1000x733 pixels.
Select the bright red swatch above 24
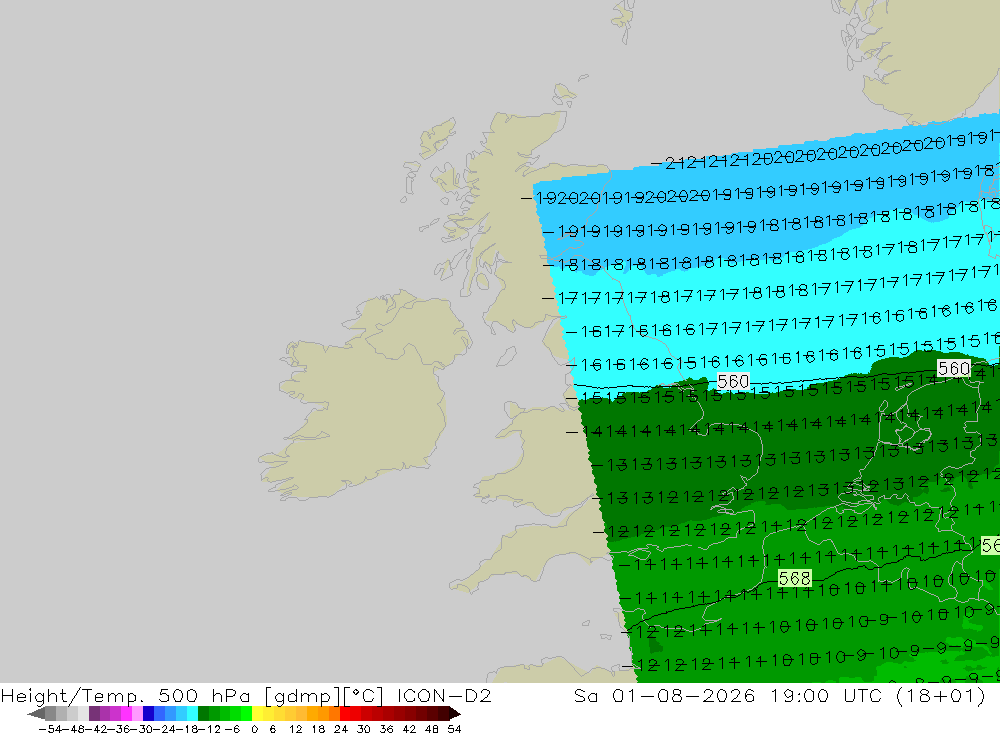coord(345,714)
